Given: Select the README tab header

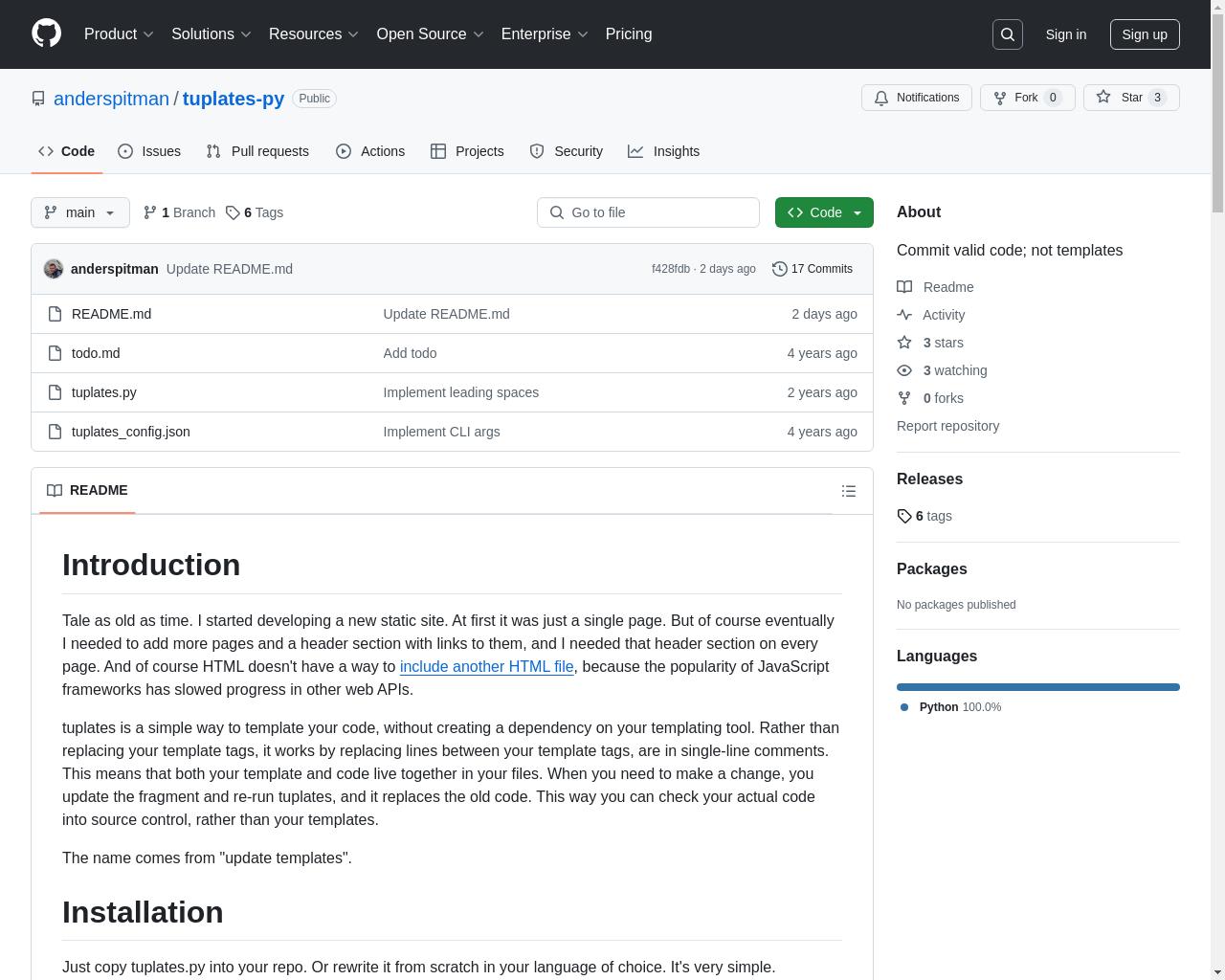Looking at the screenshot, I should click(x=87, y=490).
